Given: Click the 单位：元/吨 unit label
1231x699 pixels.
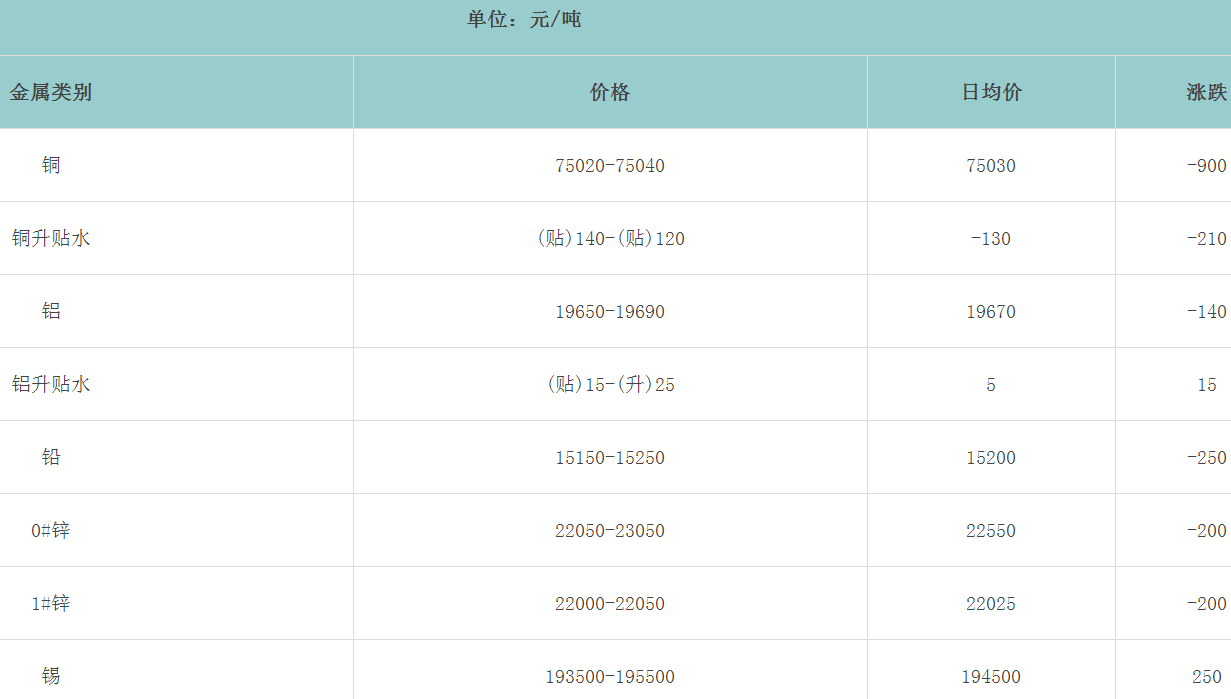Looking at the screenshot, I should click(524, 19).
